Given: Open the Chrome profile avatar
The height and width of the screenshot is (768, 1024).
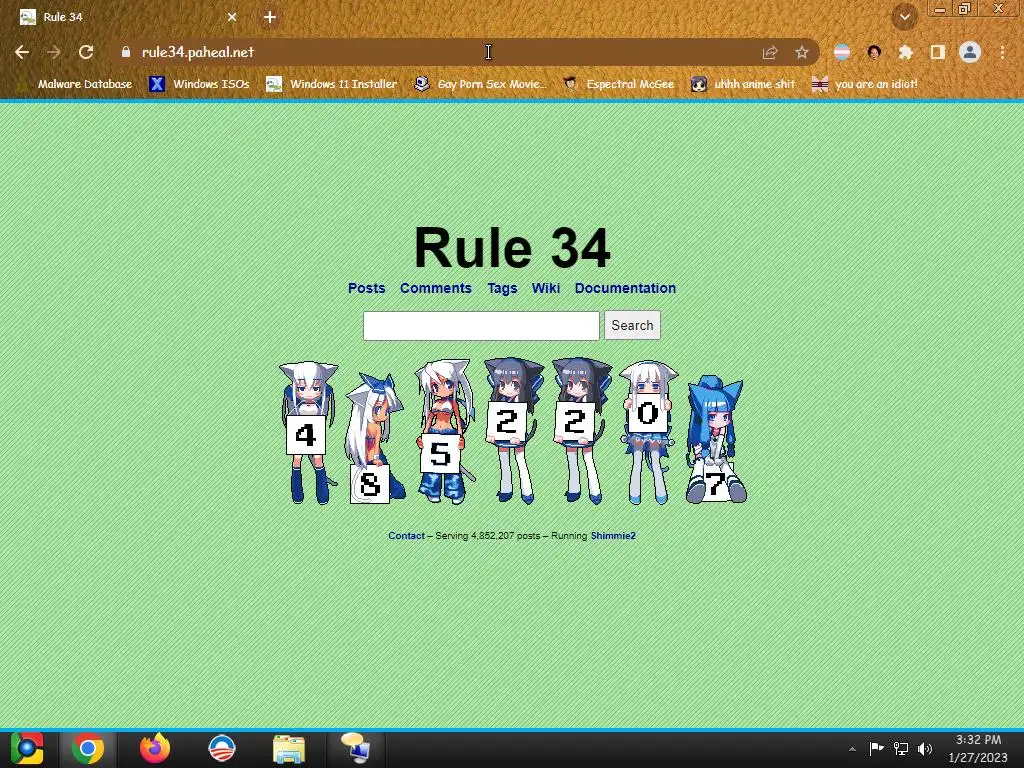Looking at the screenshot, I should pos(970,52).
